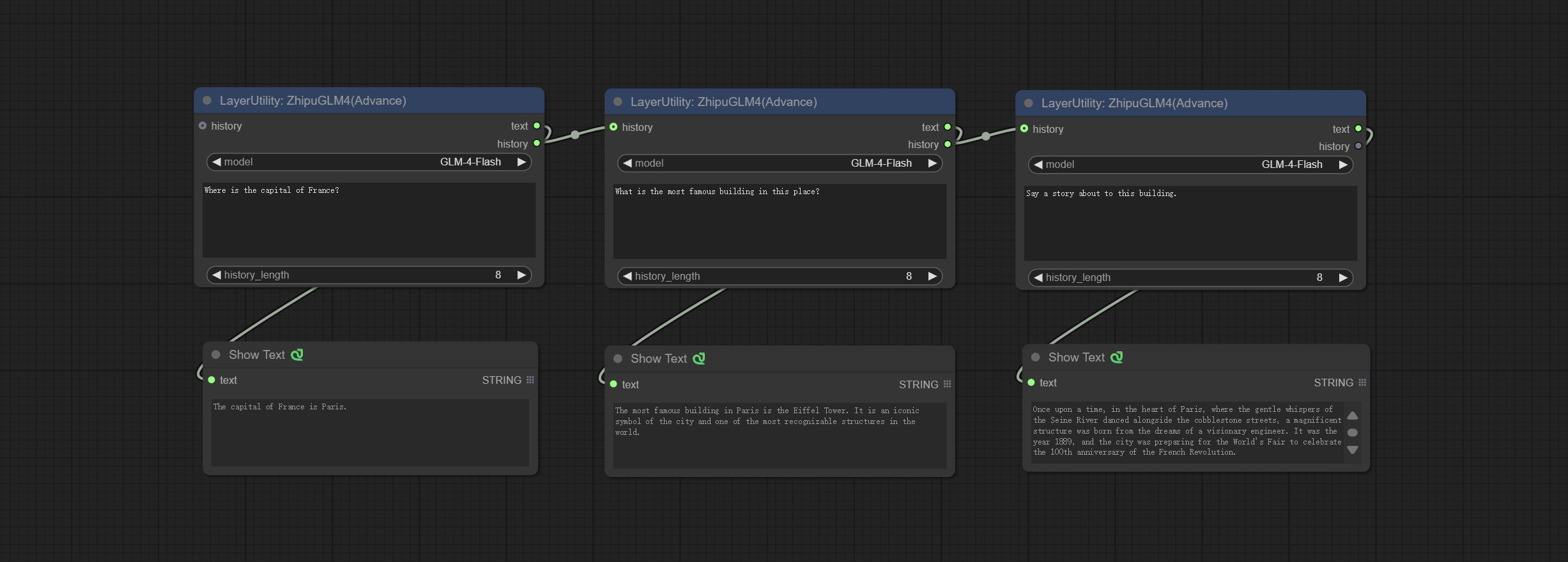Screen dimensions: 1568x562
Task: Open the model GLM-4-Flash selector on the first node
Action: tap(369, 162)
